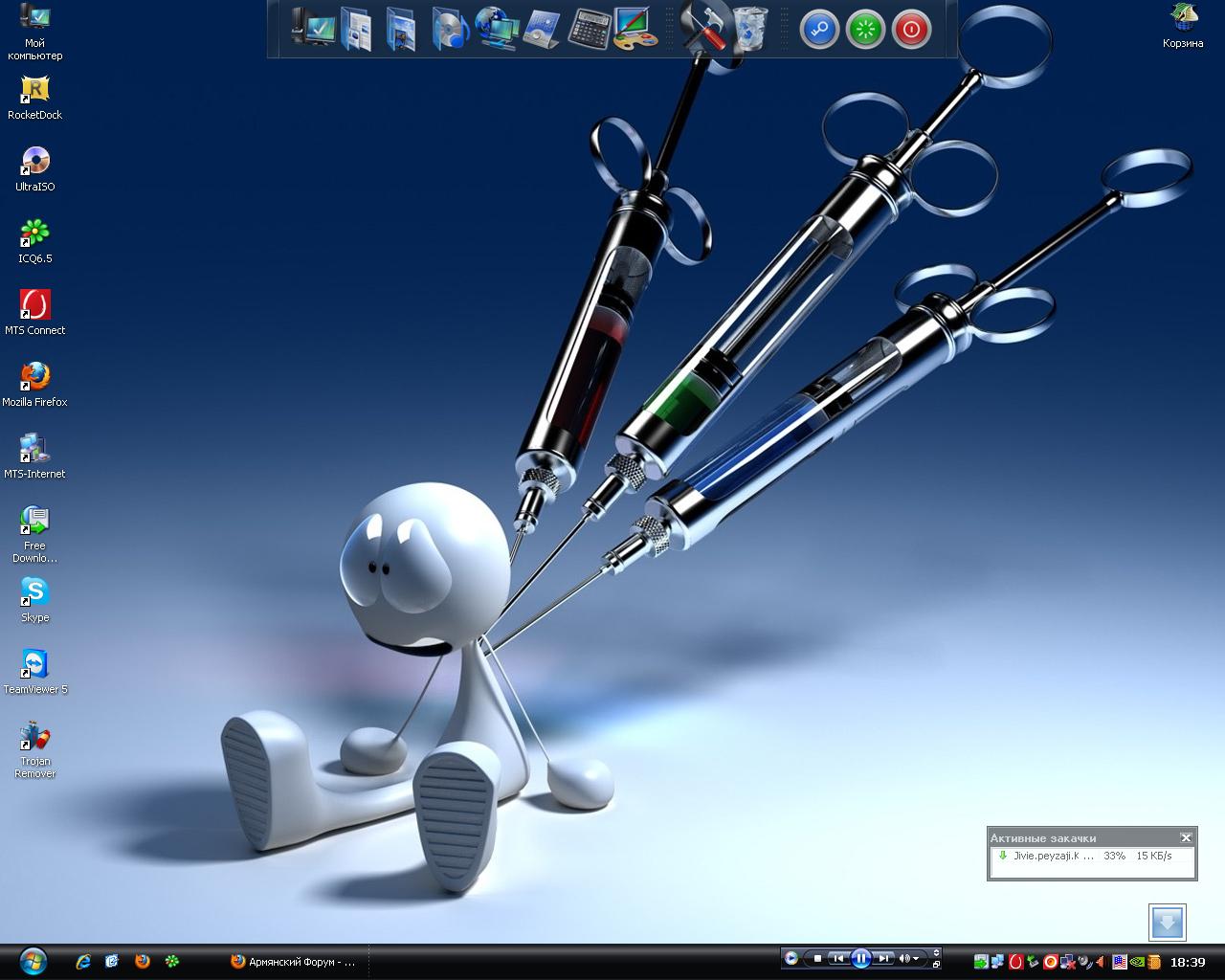
Task: Open TeamViewer 5 from the desktop
Action: (34, 665)
